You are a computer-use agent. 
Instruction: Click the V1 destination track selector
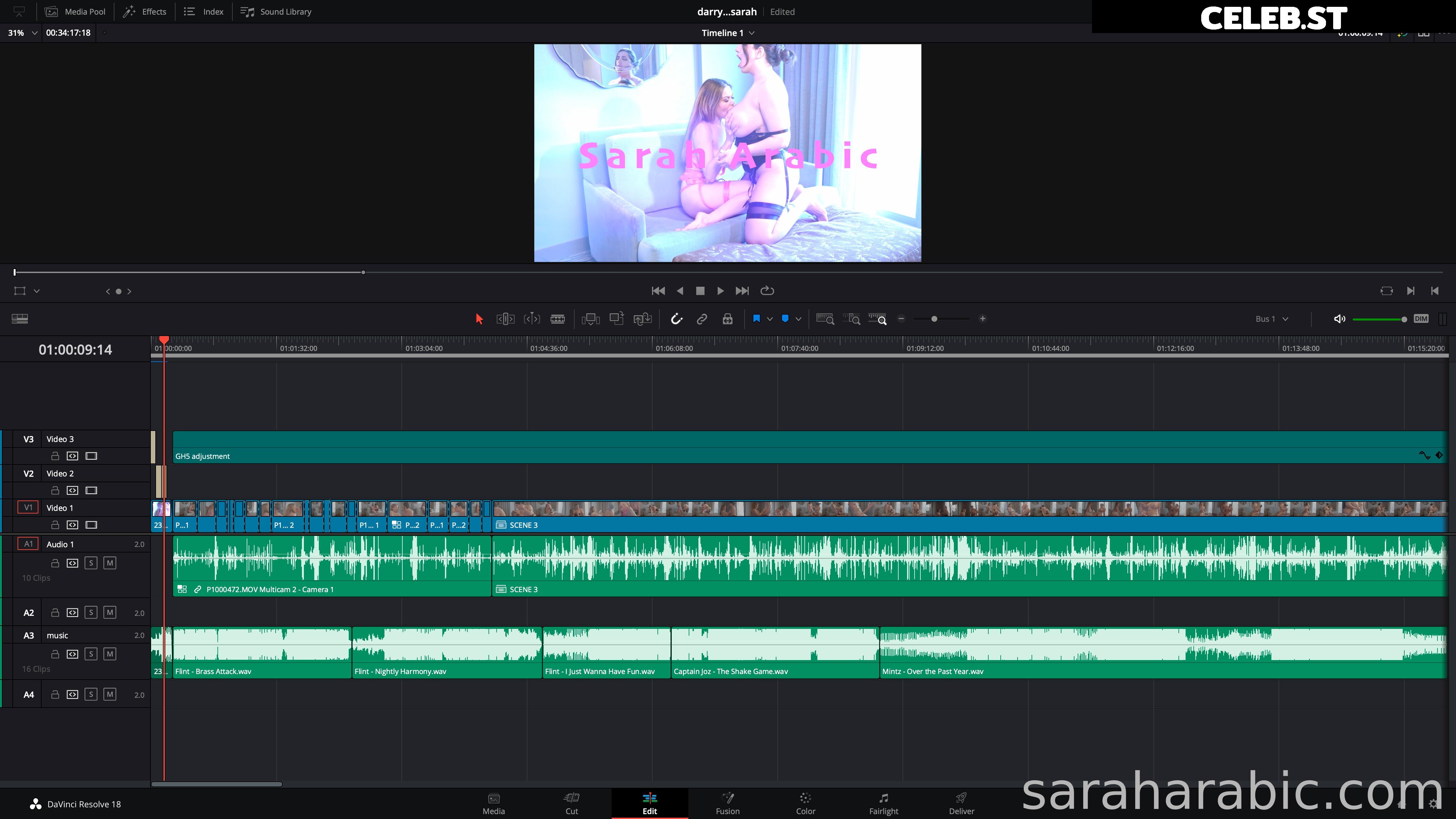(28, 508)
